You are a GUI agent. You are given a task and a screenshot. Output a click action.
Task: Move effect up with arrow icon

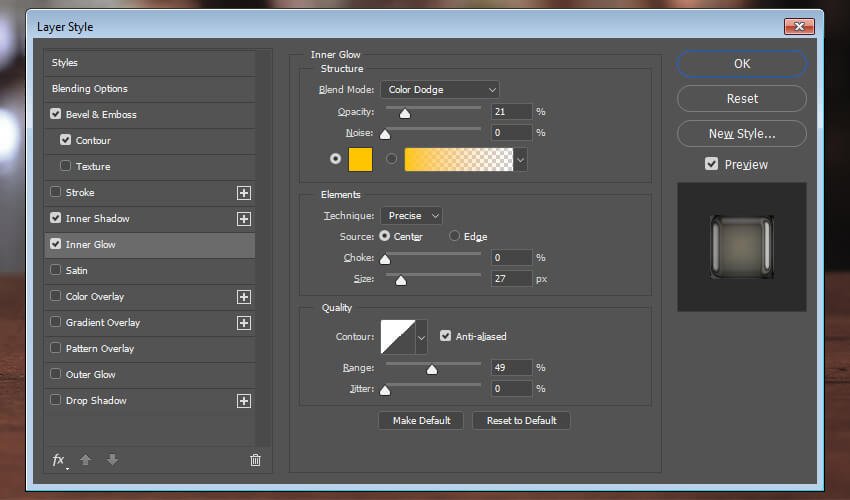(85, 460)
